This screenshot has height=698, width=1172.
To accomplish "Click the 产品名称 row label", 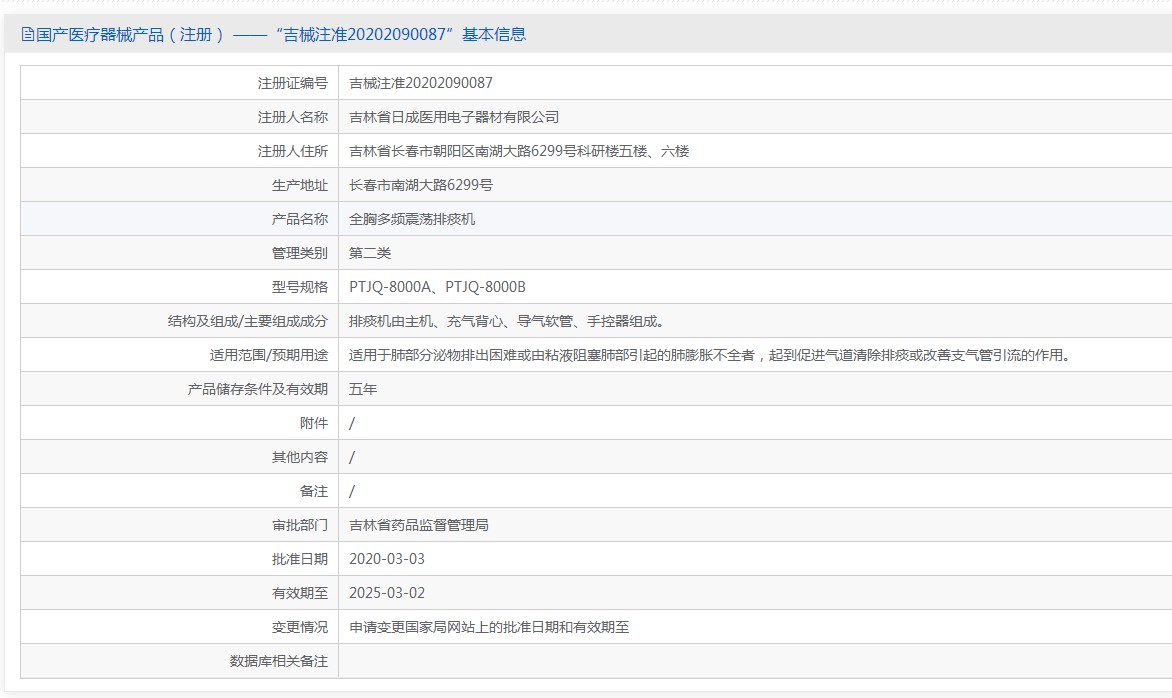I will click(x=299, y=219).
